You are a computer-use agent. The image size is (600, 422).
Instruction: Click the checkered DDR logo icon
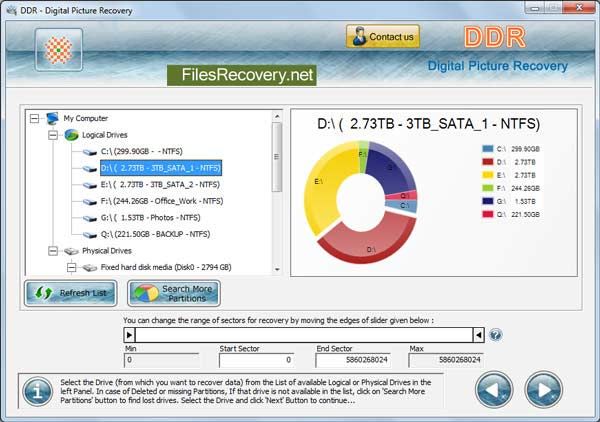tap(59, 50)
